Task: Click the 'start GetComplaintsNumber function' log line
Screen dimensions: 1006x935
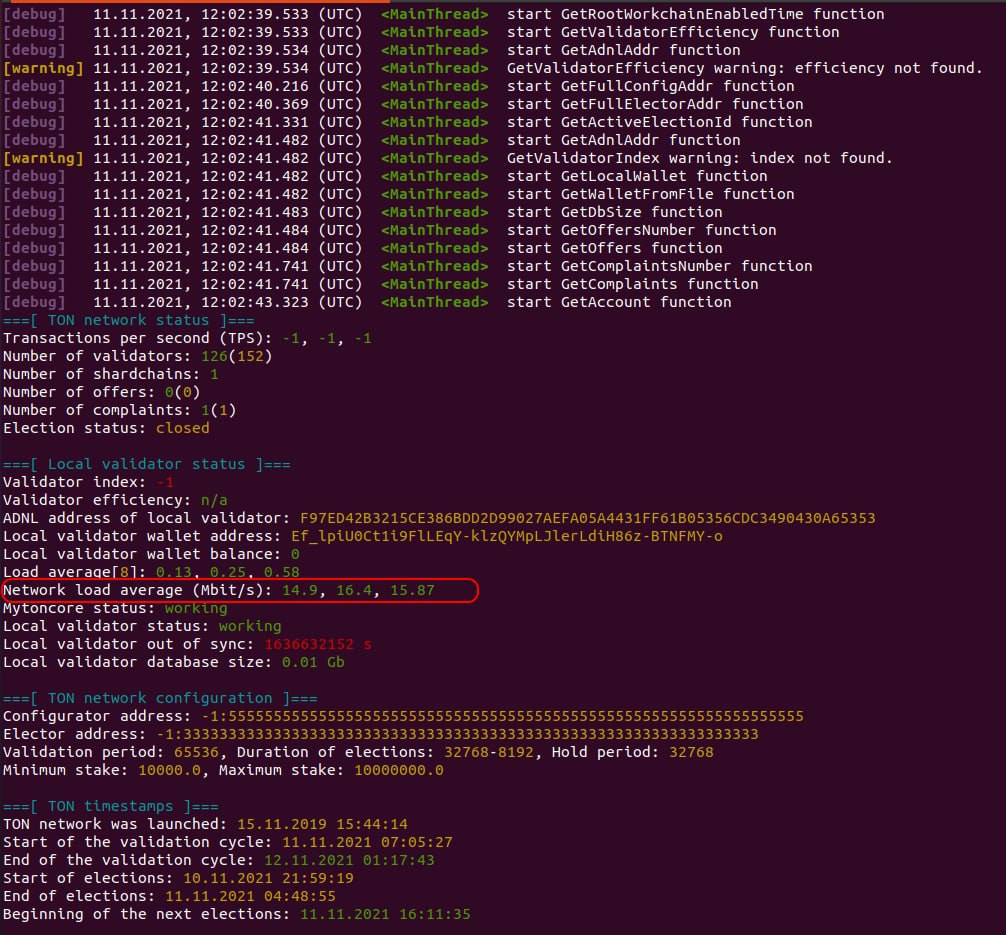Action: pos(659,266)
